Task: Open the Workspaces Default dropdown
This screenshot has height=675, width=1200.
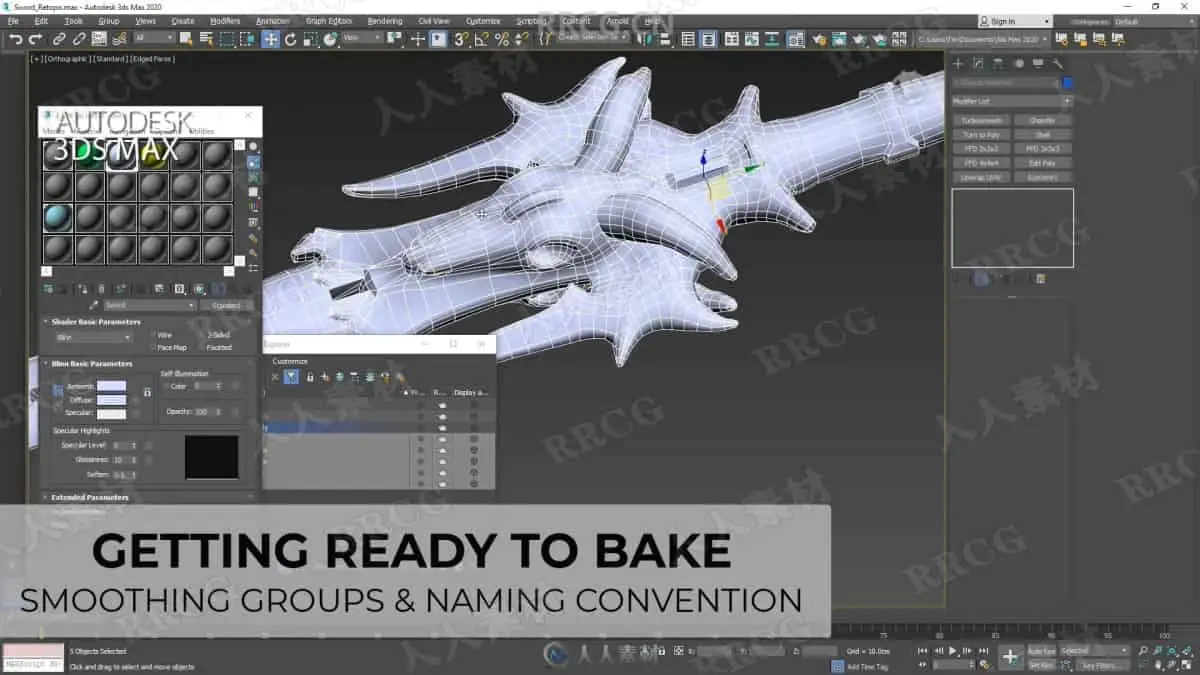Action: (x=1153, y=21)
